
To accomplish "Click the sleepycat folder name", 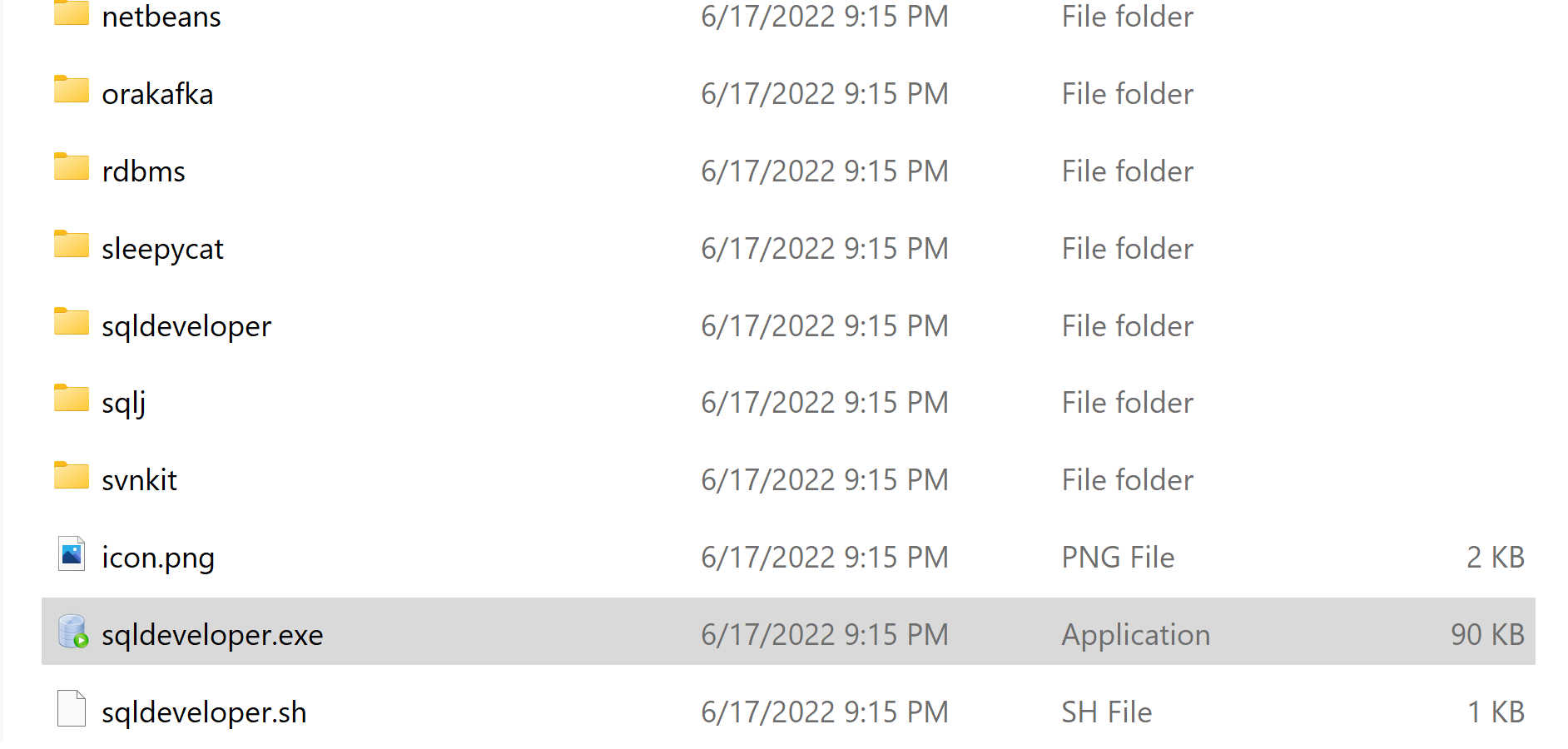I will pyautogui.click(x=162, y=249).
